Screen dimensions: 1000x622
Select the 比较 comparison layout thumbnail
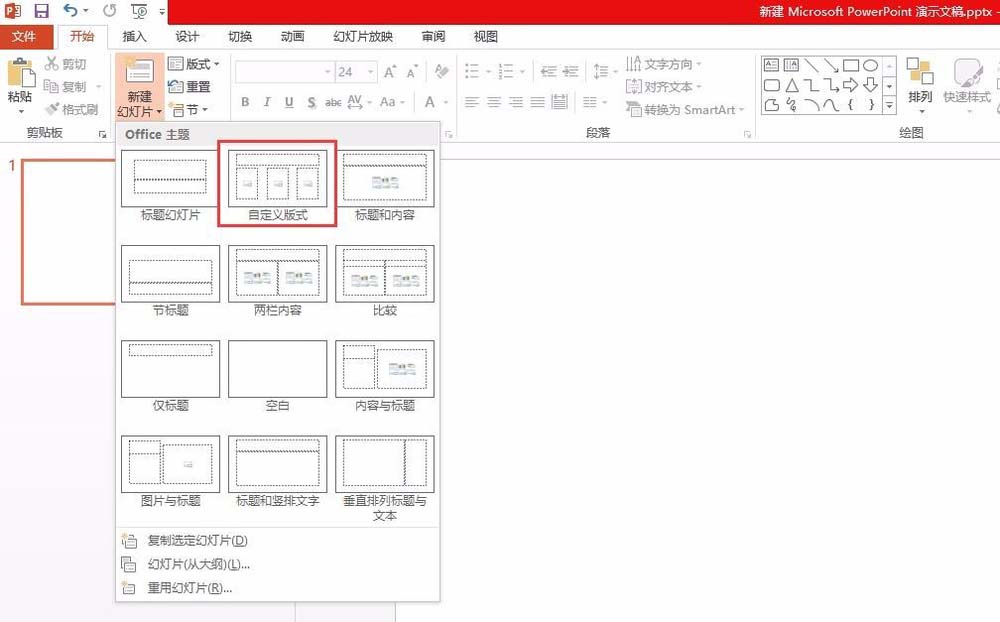click(x=385, y=274)
